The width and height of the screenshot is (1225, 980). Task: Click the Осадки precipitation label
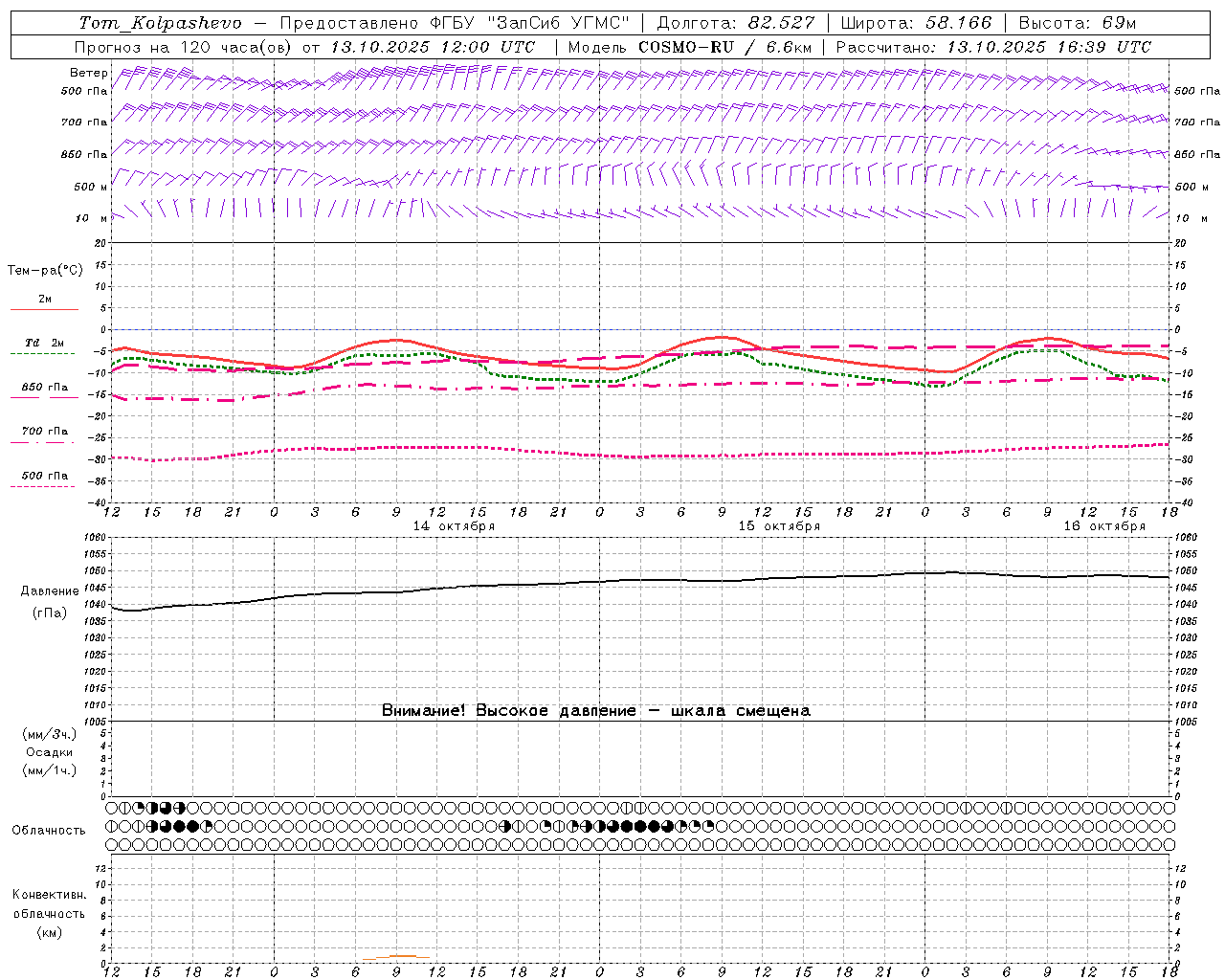point(50,752)
